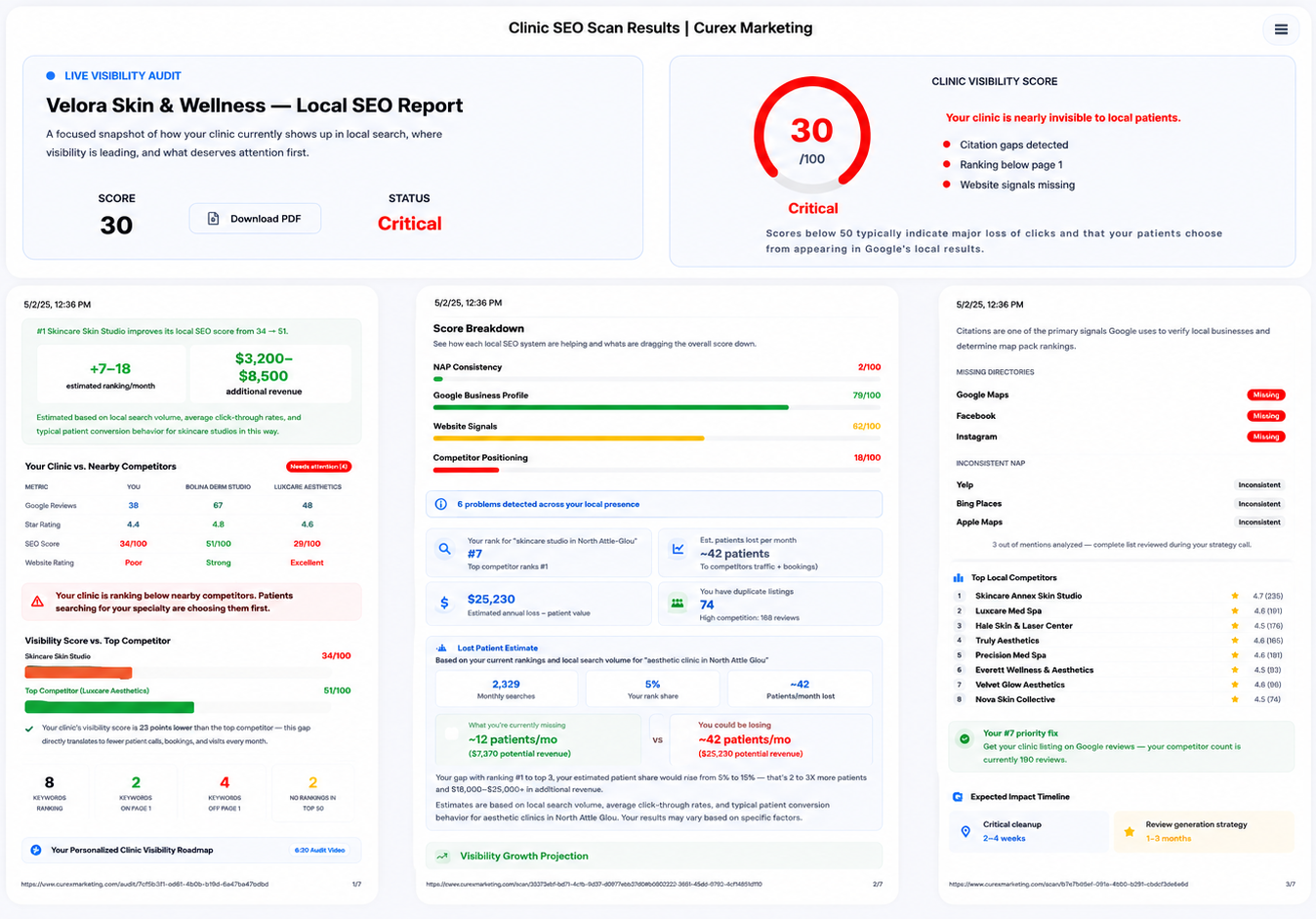Open the page 1 audit URL link
Viewport: 1316px width, 919px height.
pos(144,884)
